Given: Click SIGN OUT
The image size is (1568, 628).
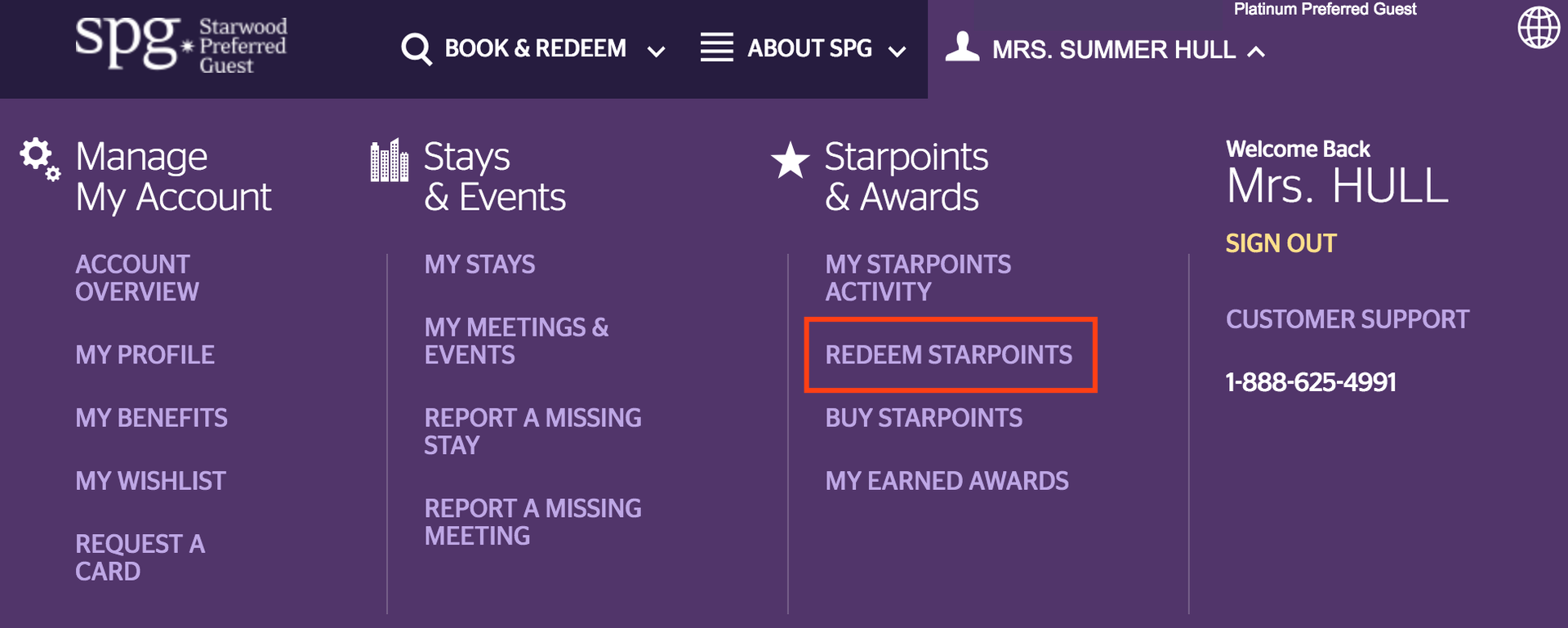Looking at the screenshot, I should pyautogui.click(x=1280, y=243).
